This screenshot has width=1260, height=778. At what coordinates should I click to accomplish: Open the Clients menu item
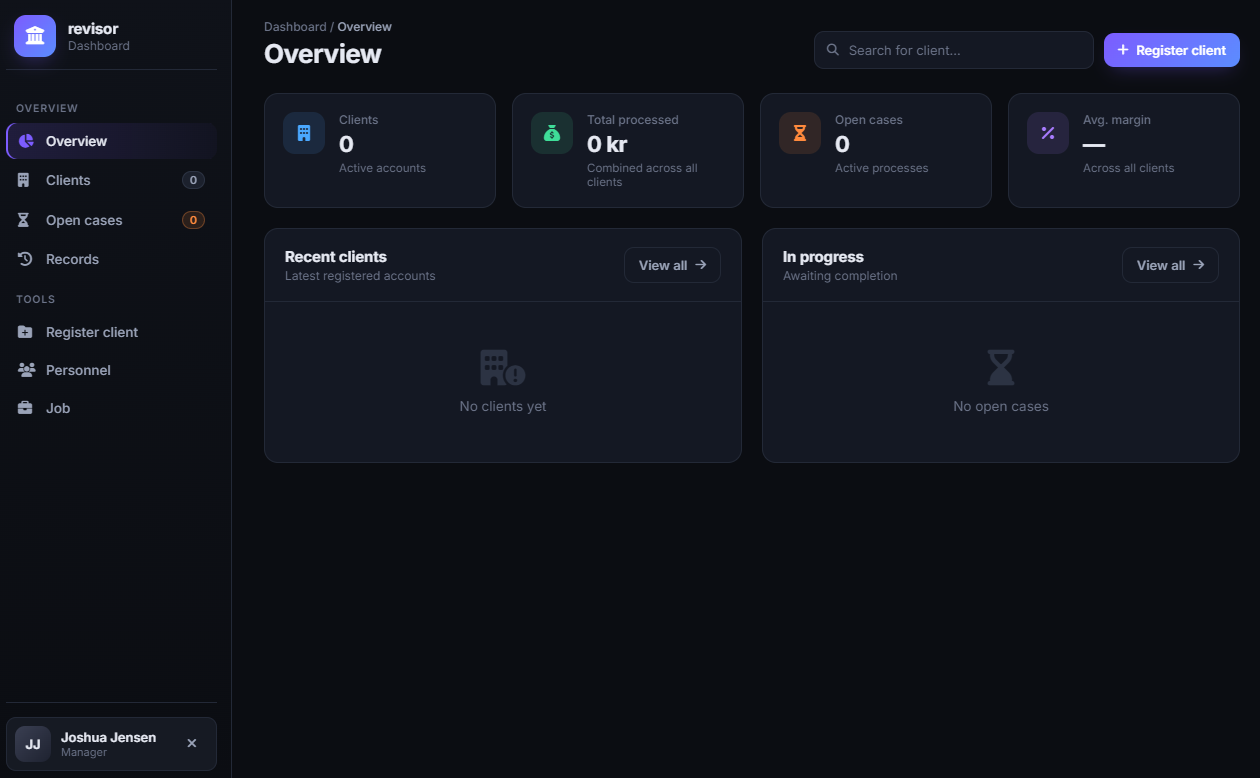[111, 180]
